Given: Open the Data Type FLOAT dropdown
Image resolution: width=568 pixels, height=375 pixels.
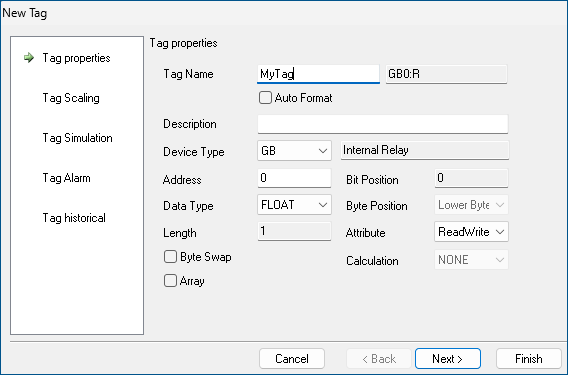Looking at the screenshot, I should coord(294,205).
